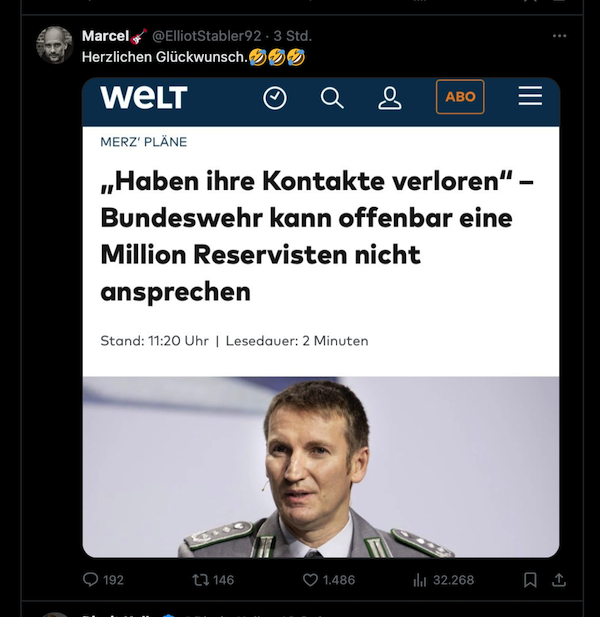Enlarge the photo of uniformed officer
The image size is (600, 617).
coord(321,467)
